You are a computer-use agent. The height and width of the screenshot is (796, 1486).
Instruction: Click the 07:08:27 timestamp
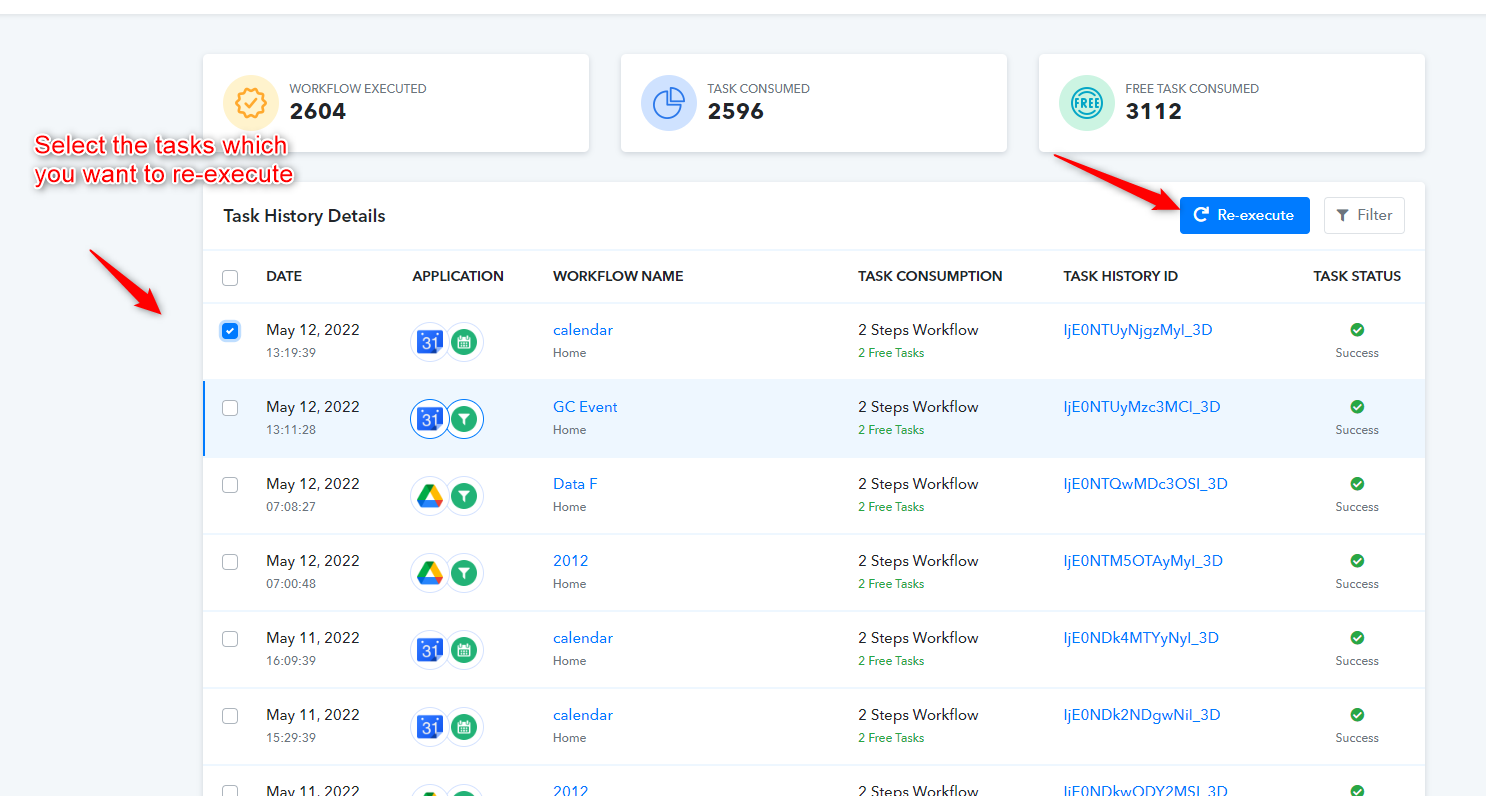[291, 507]
